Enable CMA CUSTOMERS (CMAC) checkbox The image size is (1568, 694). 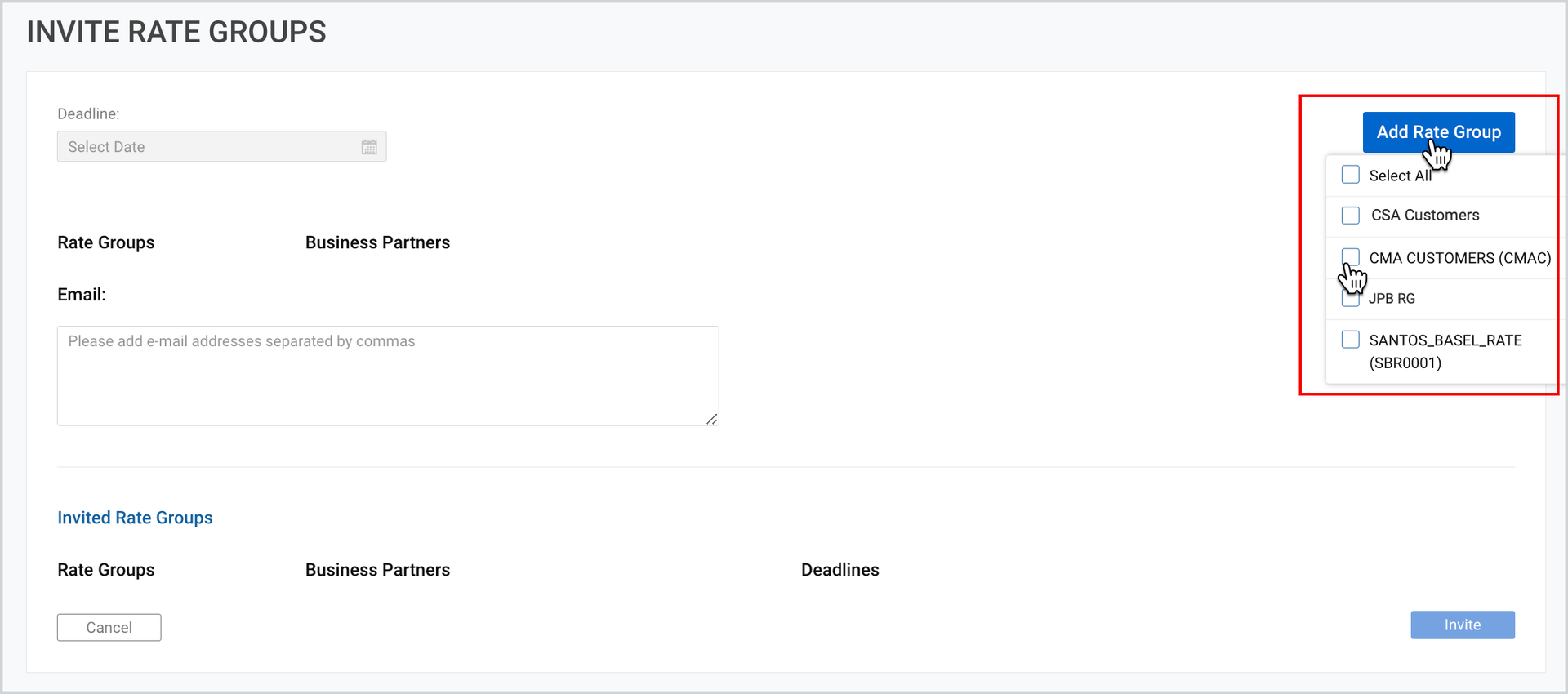click(x=1351, y=257)
